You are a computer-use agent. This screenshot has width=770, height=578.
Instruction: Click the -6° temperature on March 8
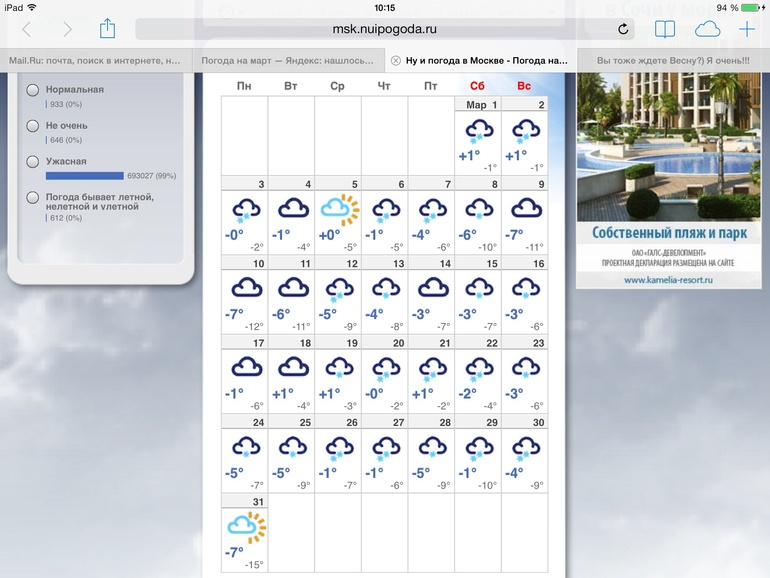pyautogui.click(x=467, y=235)
